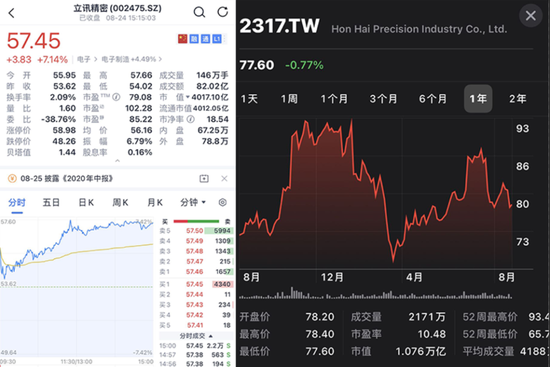Select the 1天 range on Hon Hai chart
Viewport: 550px width, 367px height.
click(249, 99)
